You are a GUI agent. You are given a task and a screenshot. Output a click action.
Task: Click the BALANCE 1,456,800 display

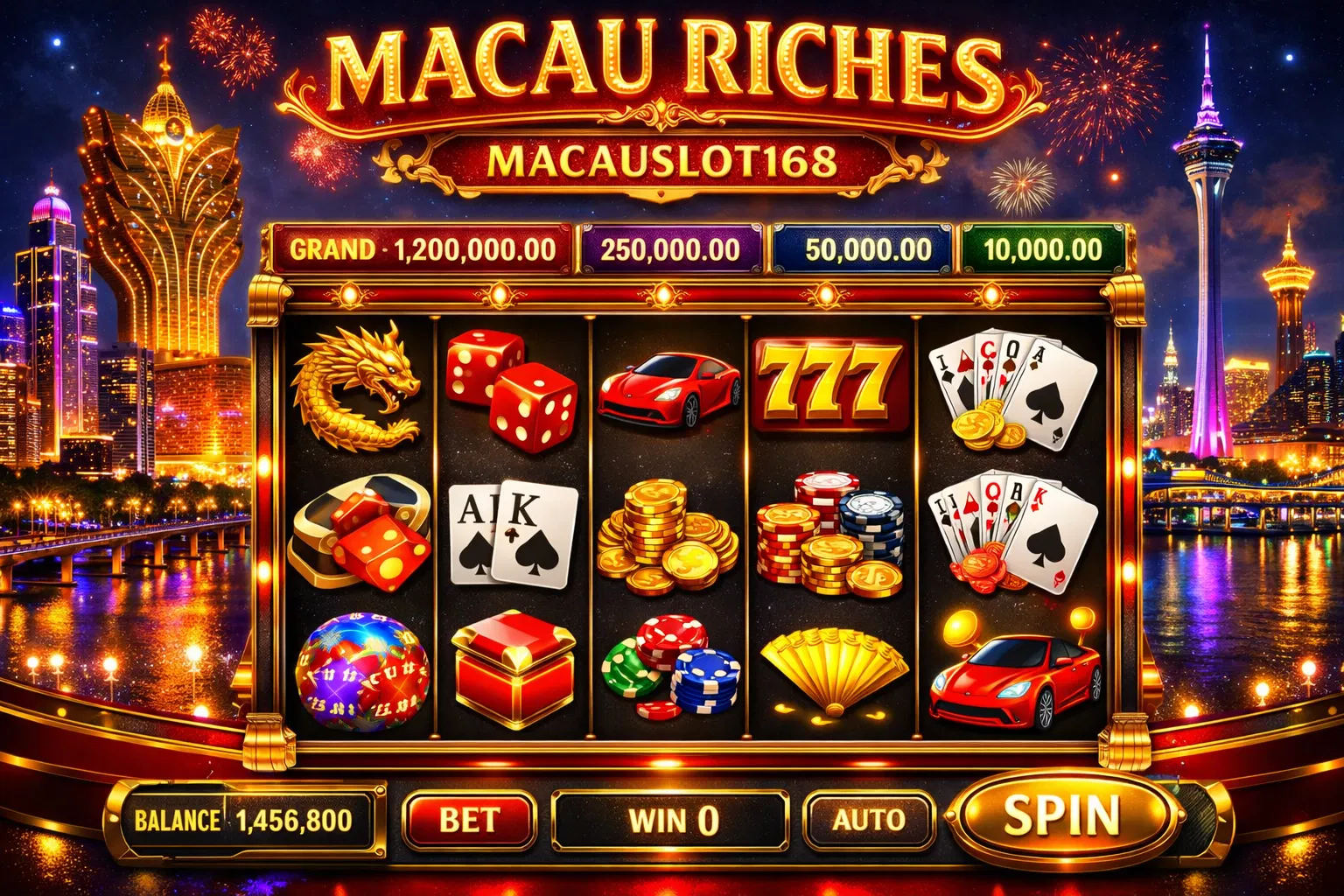(245, 821)
